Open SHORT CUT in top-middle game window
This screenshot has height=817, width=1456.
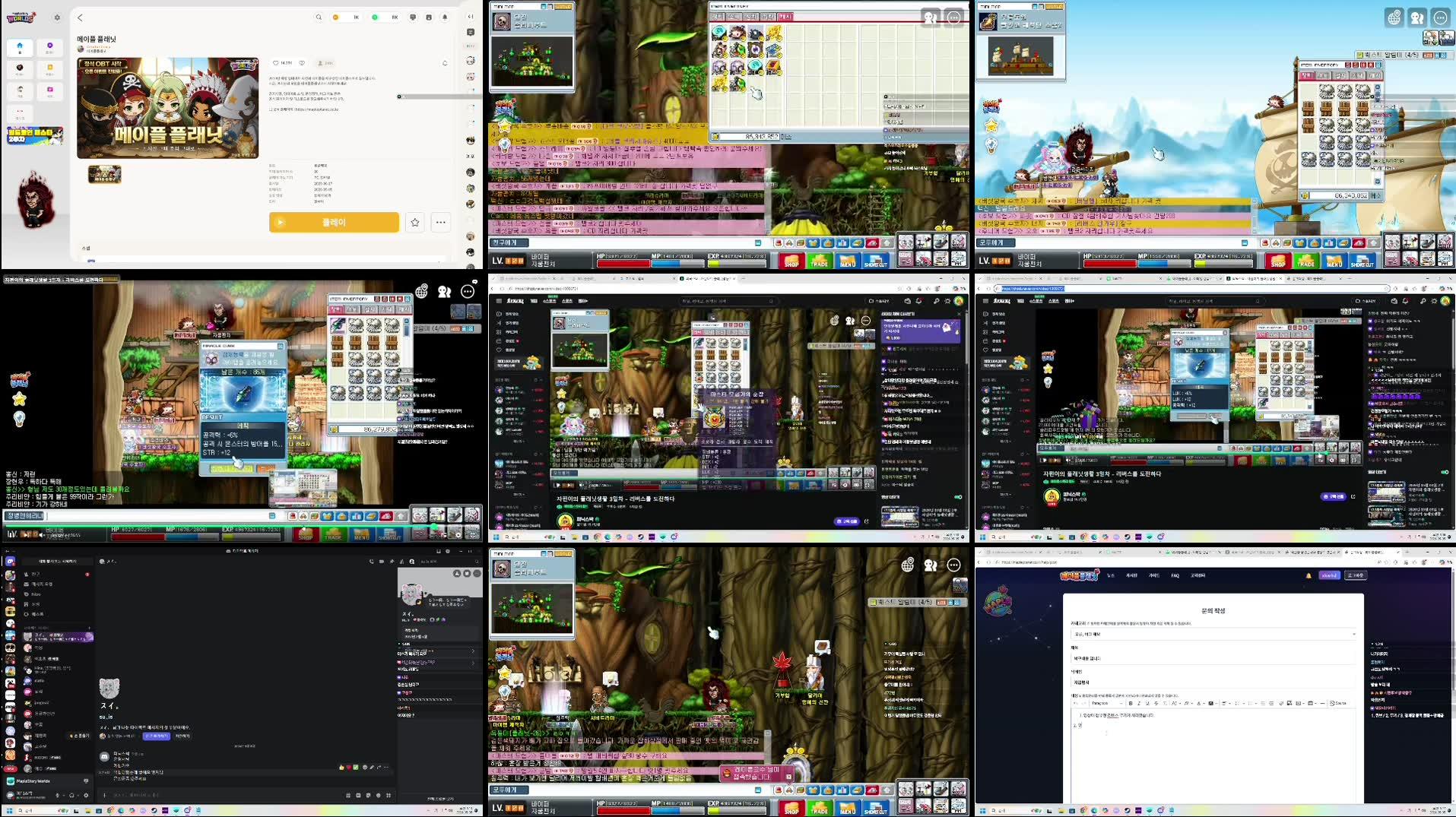point(876,261)
